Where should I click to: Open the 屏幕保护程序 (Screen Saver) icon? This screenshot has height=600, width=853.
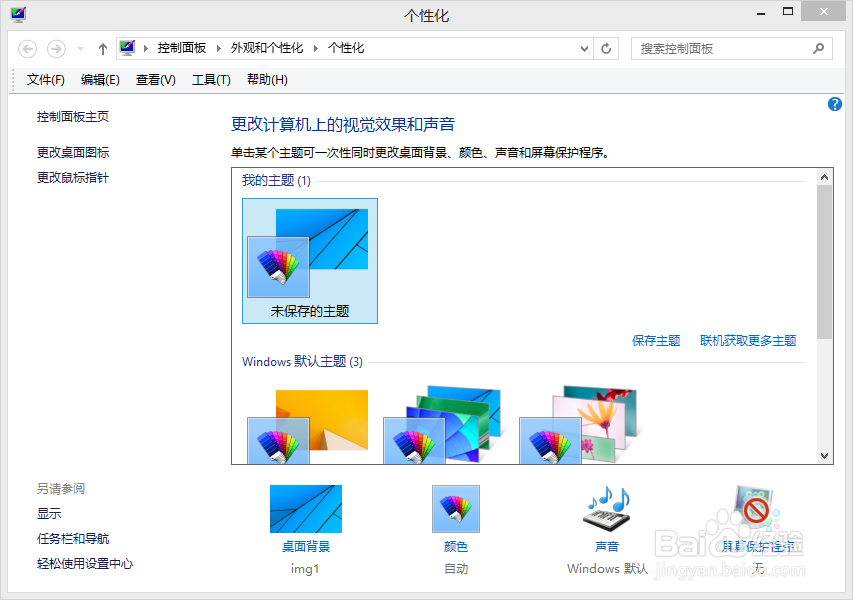point(754,508)
